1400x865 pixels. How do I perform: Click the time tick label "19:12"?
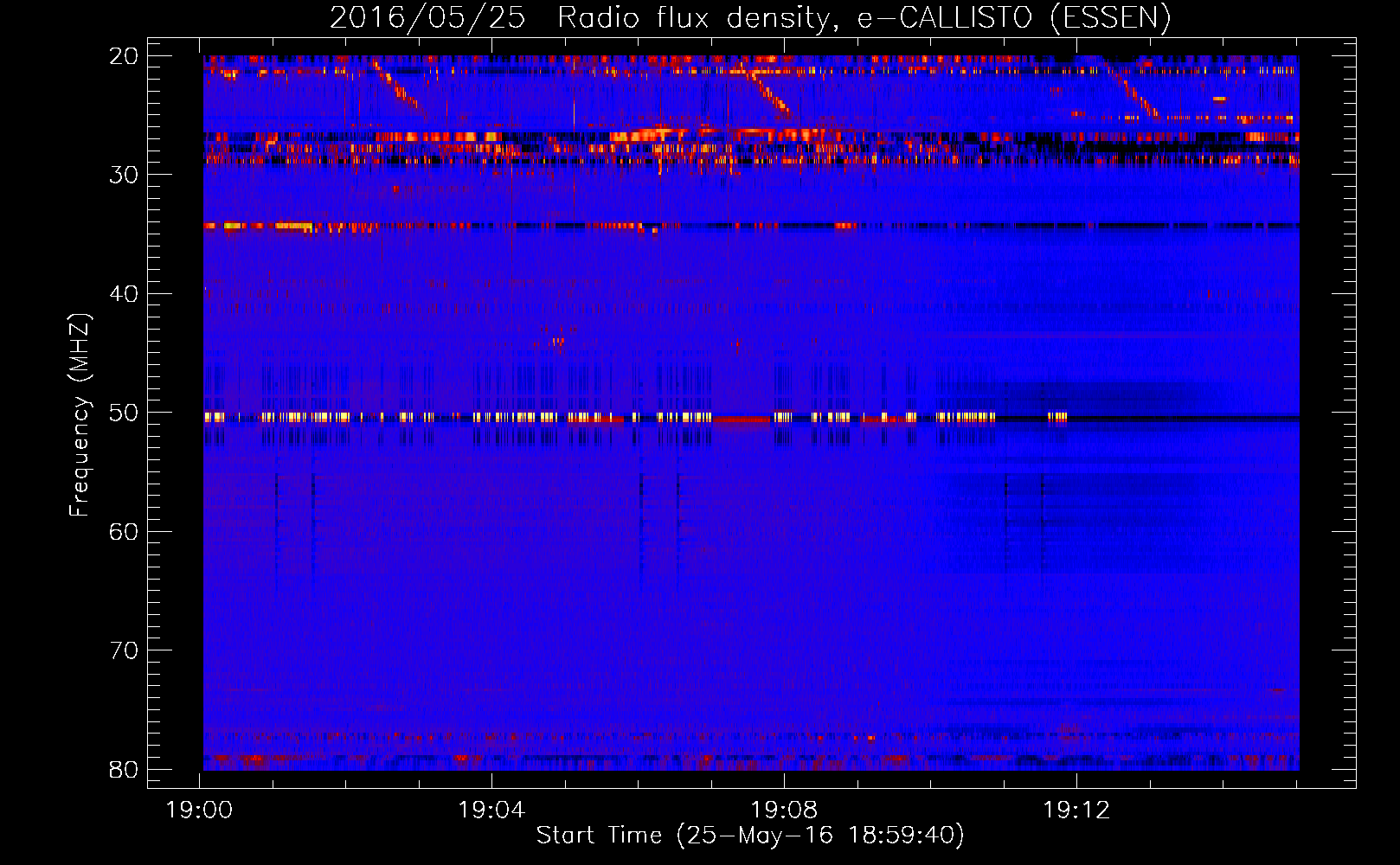1077,810
